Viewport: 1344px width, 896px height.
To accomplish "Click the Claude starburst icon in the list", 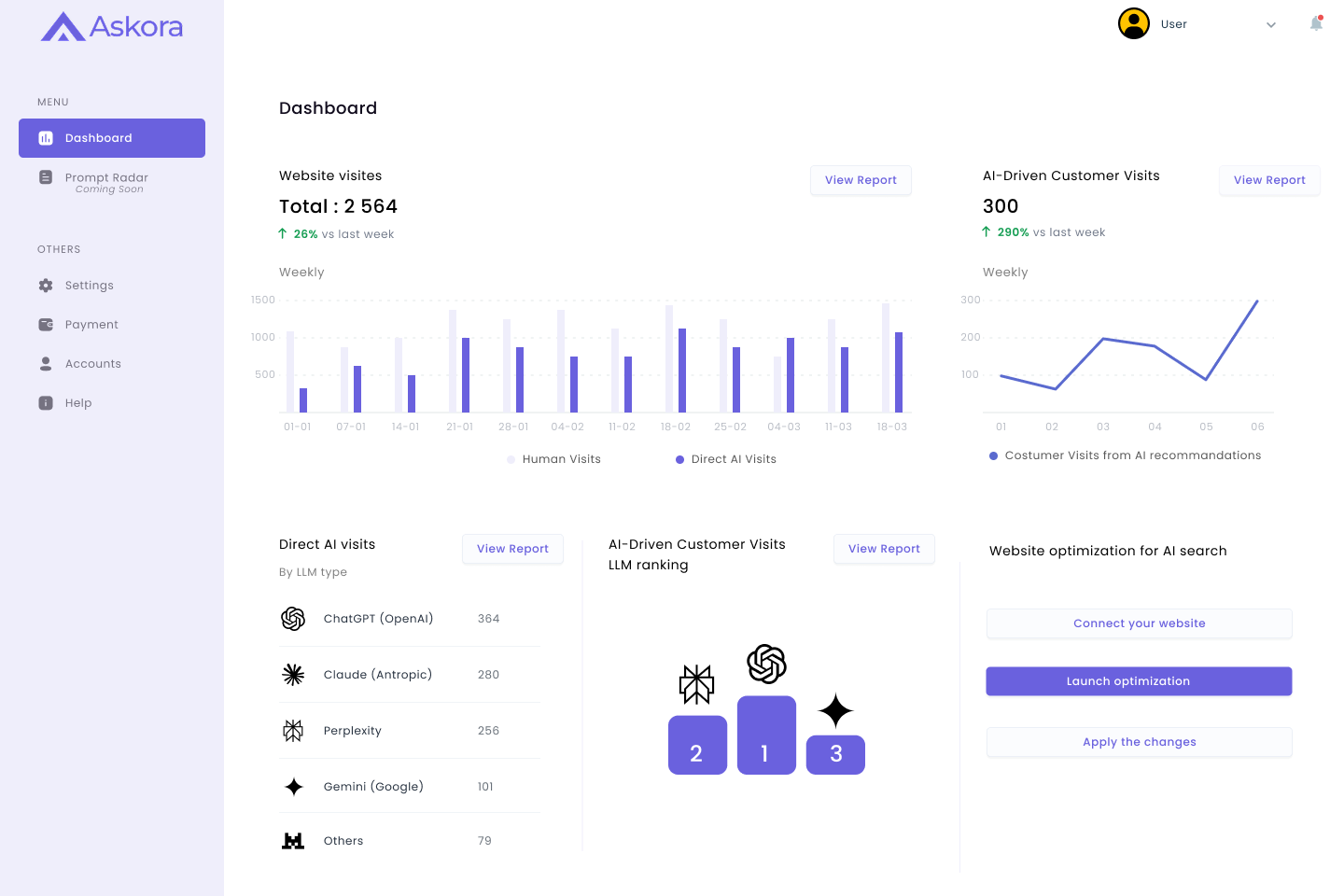I will (293, 675).
